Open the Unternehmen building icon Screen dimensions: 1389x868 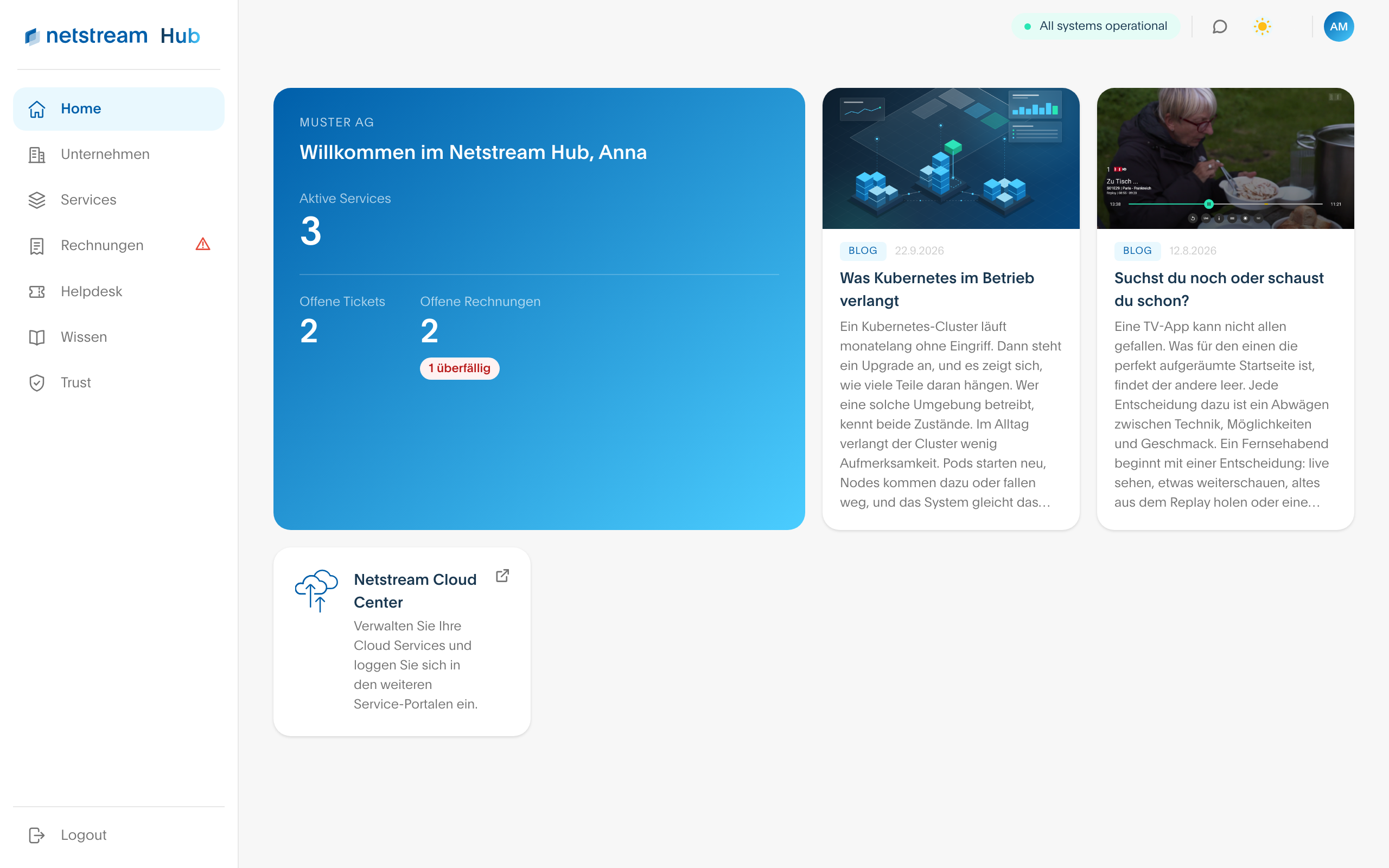pyautogui.click(x=37, y=155)
